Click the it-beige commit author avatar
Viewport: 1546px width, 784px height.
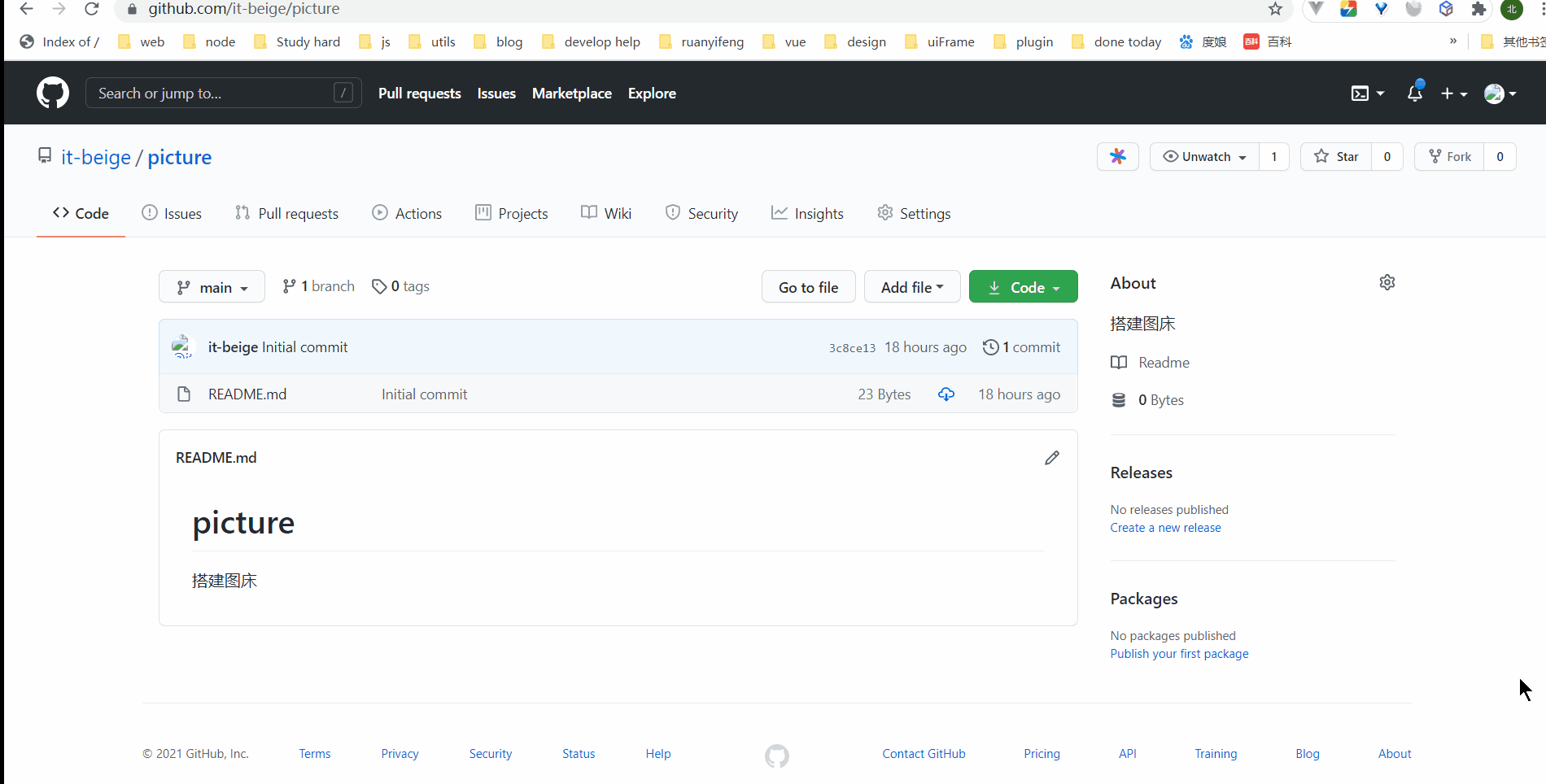click(x=182, y=346)
